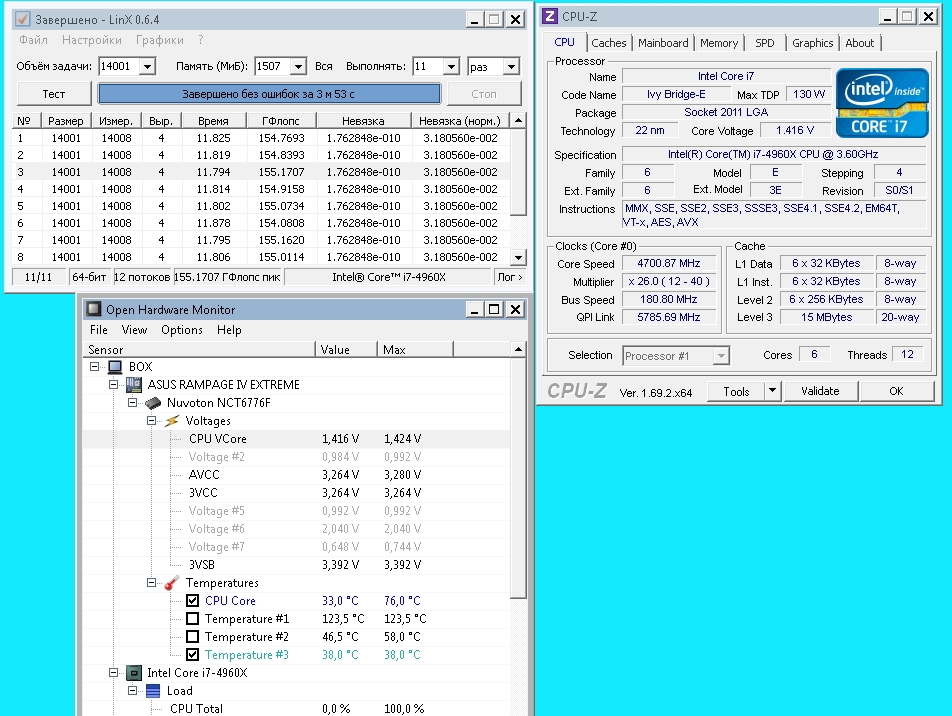Select the CPU Total load row
This screenshot has height=716, width=952.
[x=296, y=708]
